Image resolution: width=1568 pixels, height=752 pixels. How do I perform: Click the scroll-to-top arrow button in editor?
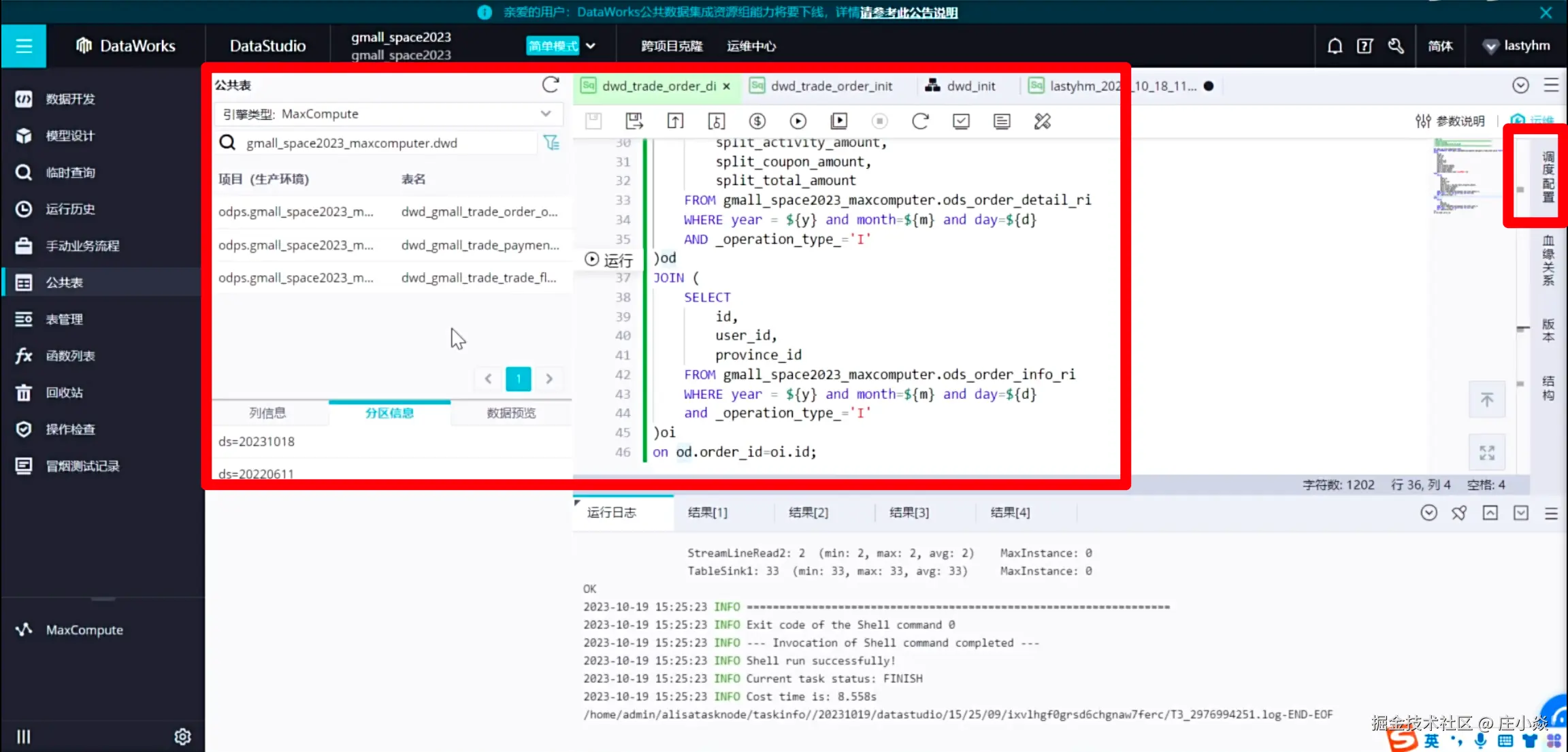coord(1486,400)
